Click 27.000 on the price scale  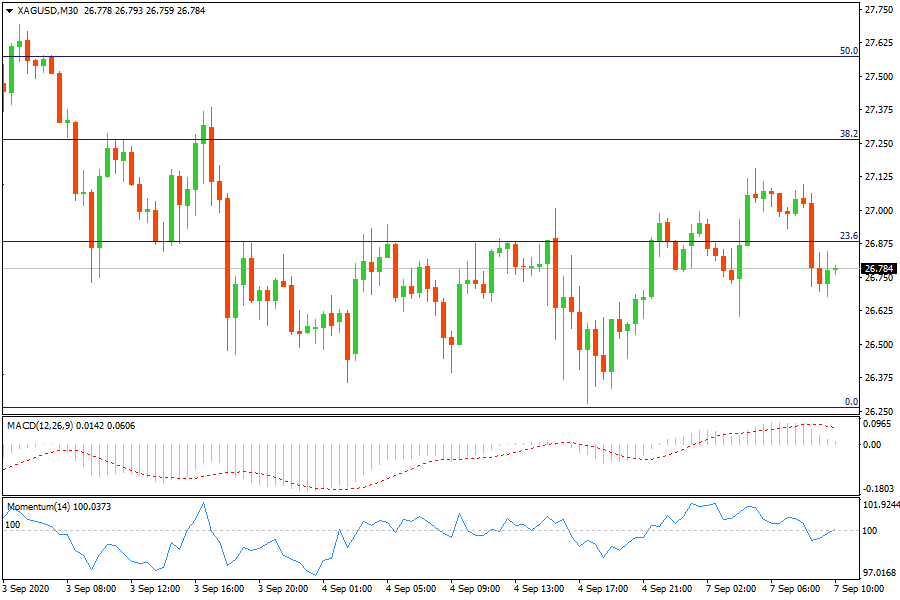pyautogui.click(x=879, y=211)
